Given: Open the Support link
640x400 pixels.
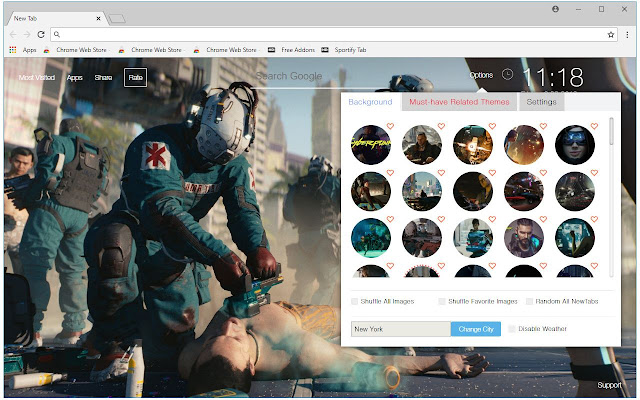Looking at the screenshot, I should pyautogui.click(x=609, y=385).
